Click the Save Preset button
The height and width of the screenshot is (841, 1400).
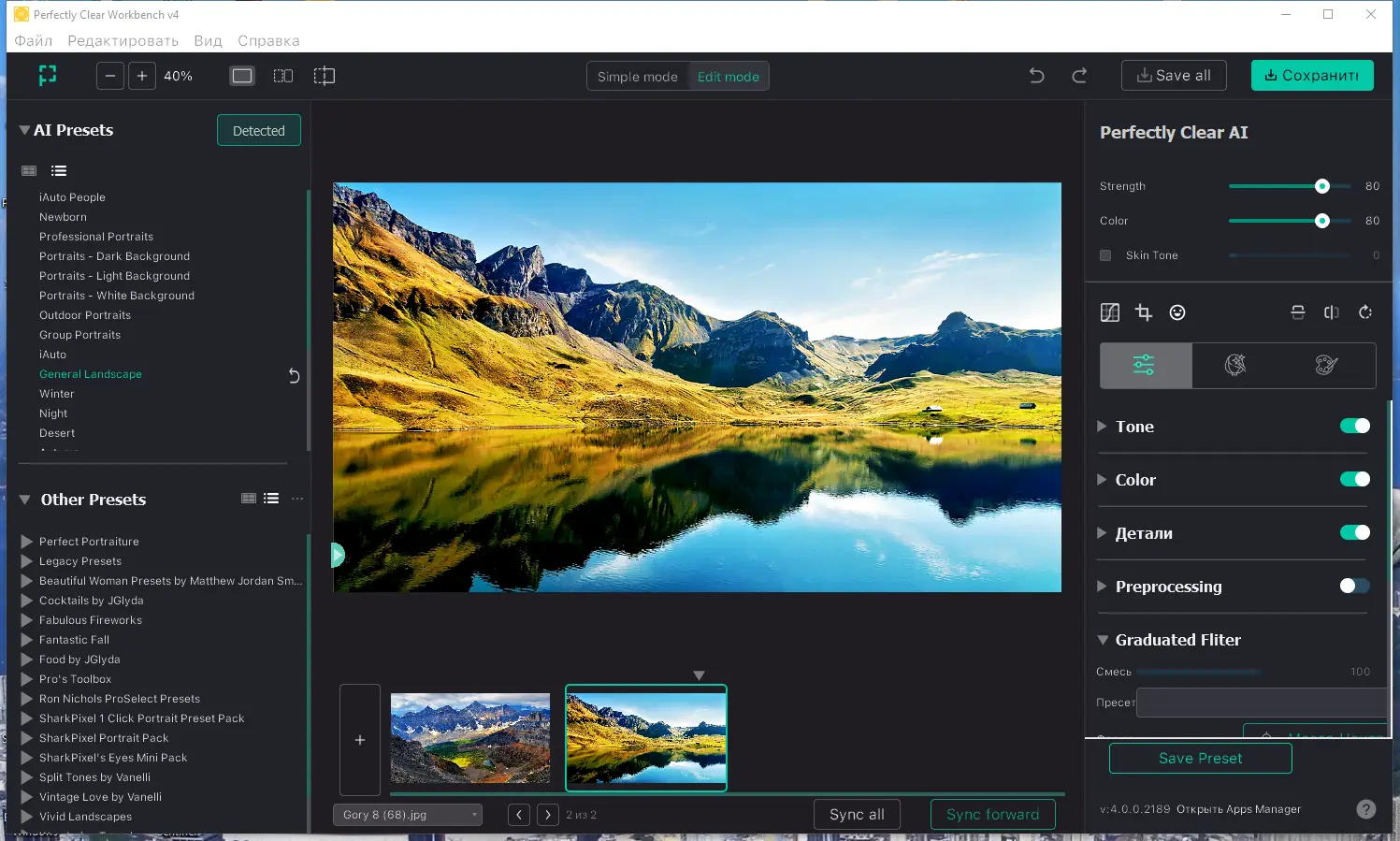pos(1201,759)
